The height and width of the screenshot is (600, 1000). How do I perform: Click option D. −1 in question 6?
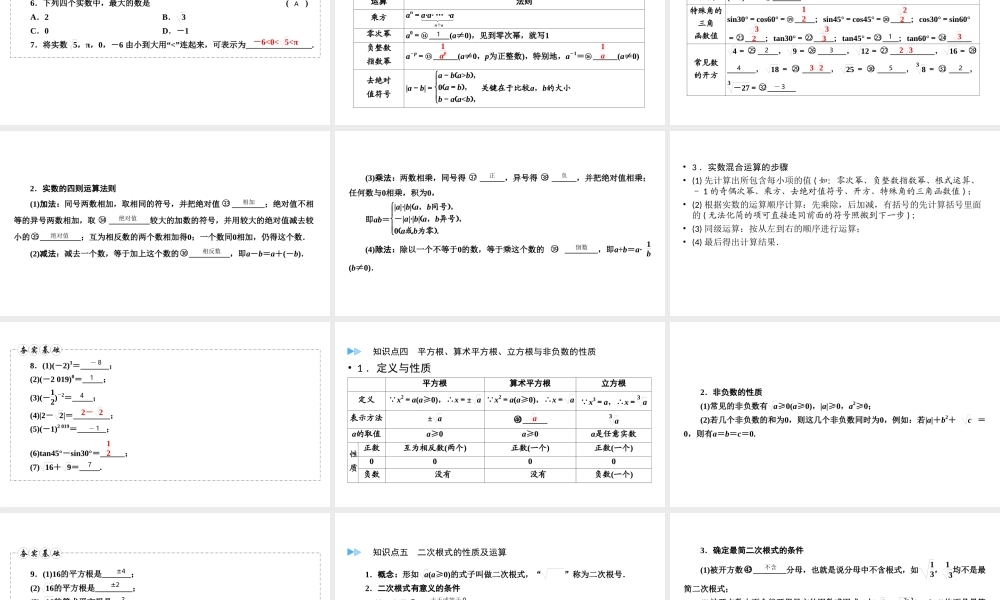(175, 31)
